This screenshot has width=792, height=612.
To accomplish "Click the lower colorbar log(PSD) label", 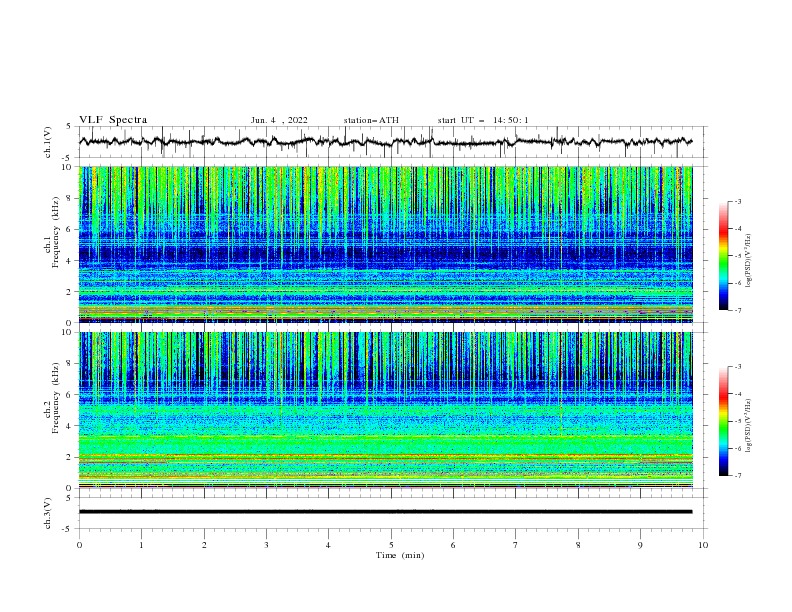I will click(x=749, y=425).
